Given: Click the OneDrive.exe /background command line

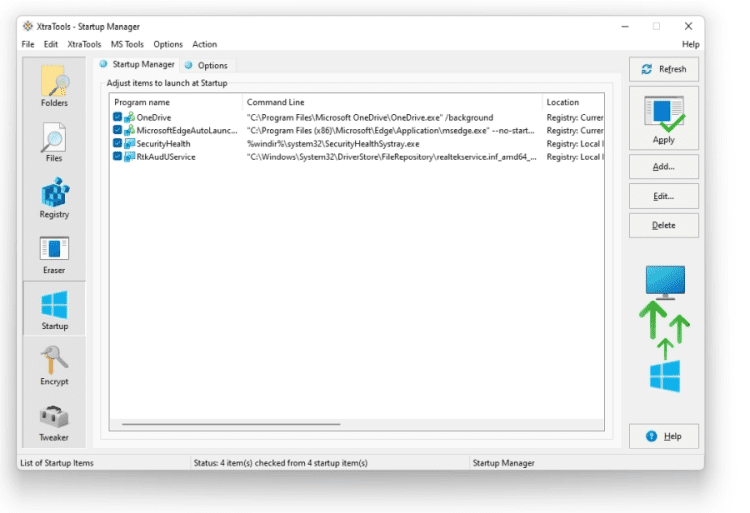Looking at the screenshot, I should [370, 117].
